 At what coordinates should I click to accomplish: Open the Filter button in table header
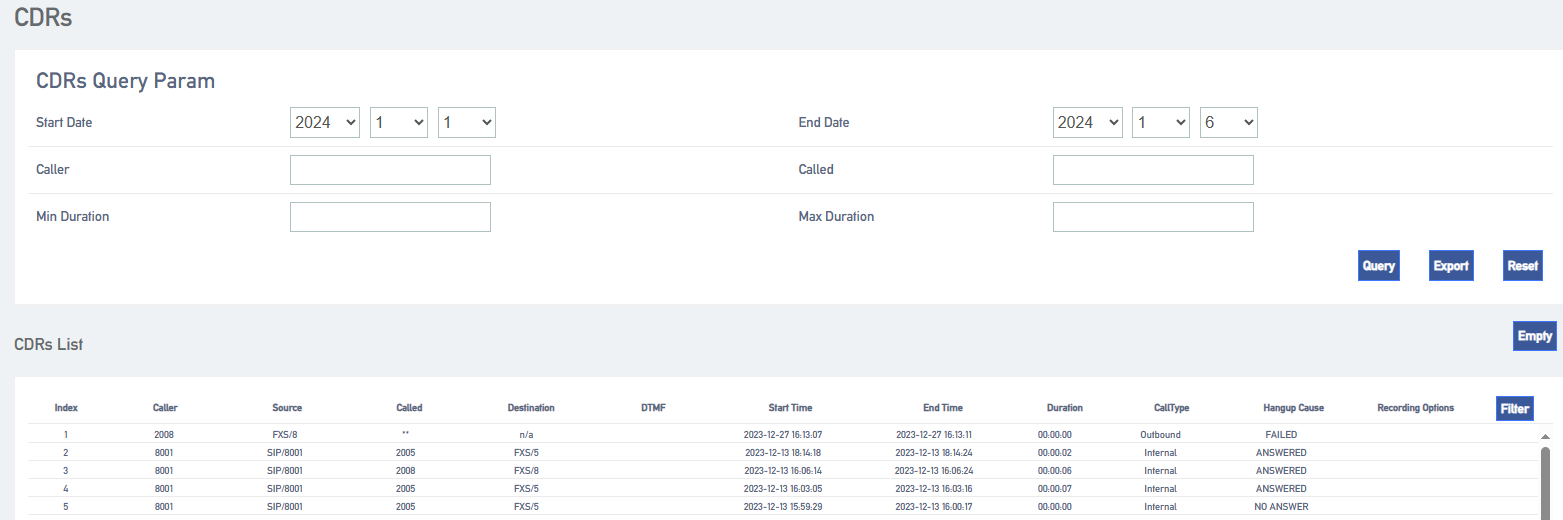[x=1515, y=408]
